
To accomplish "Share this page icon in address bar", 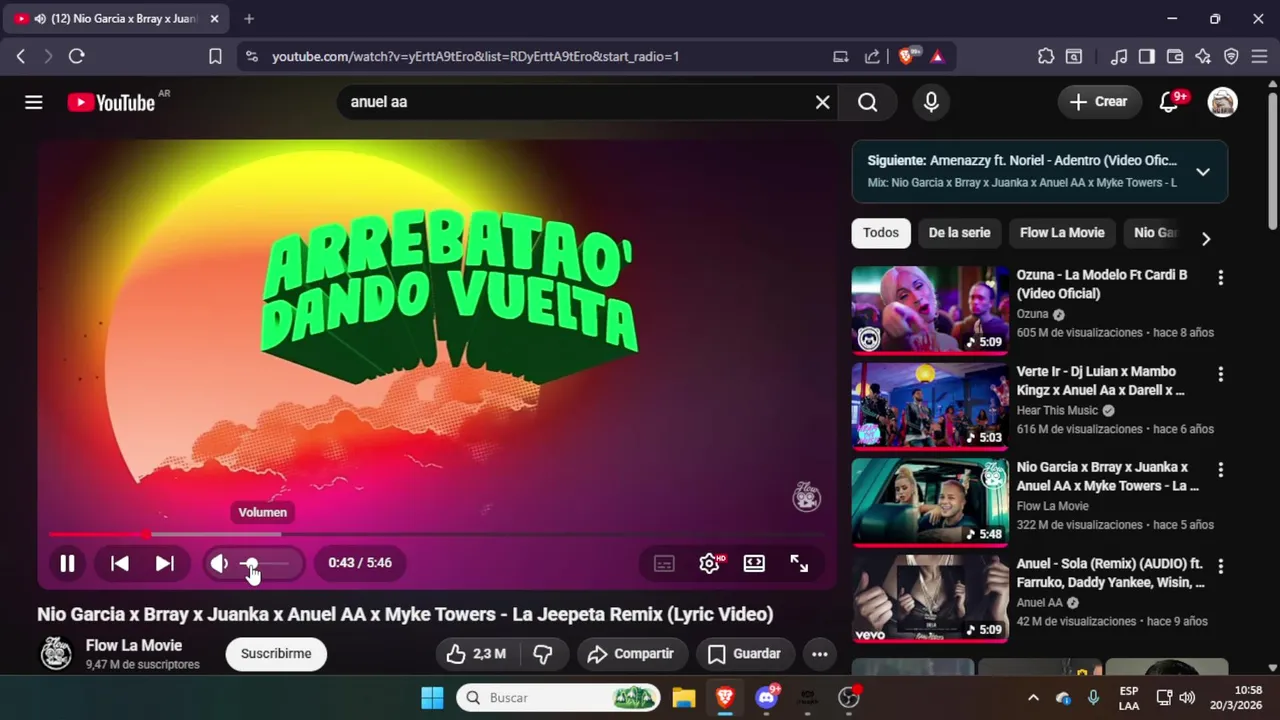I will (x=872, y=57).
